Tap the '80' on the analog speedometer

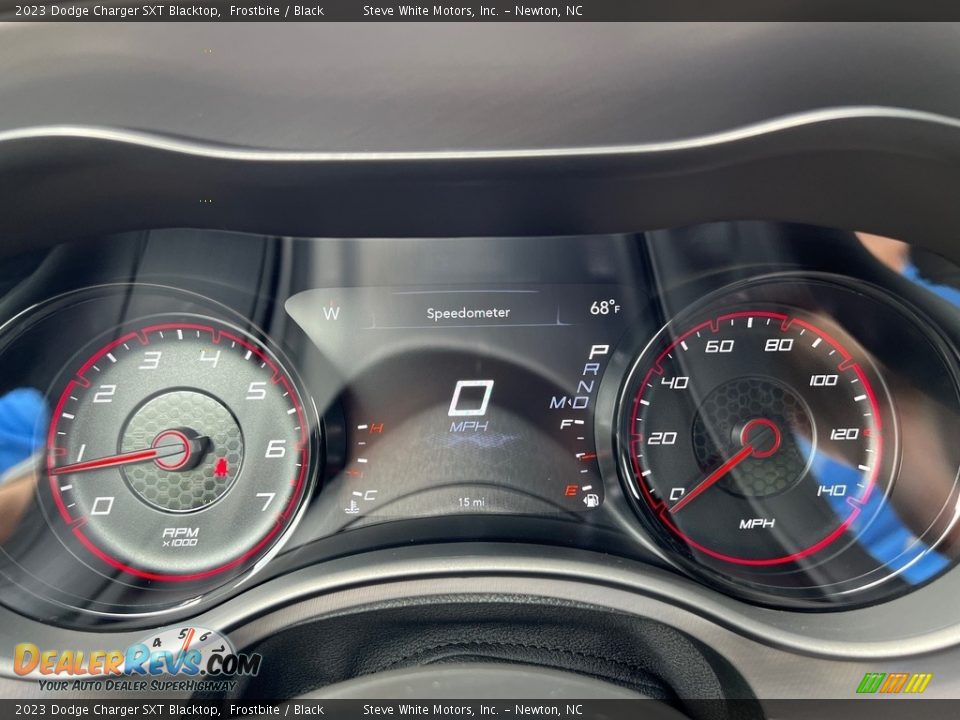(779, 345)
